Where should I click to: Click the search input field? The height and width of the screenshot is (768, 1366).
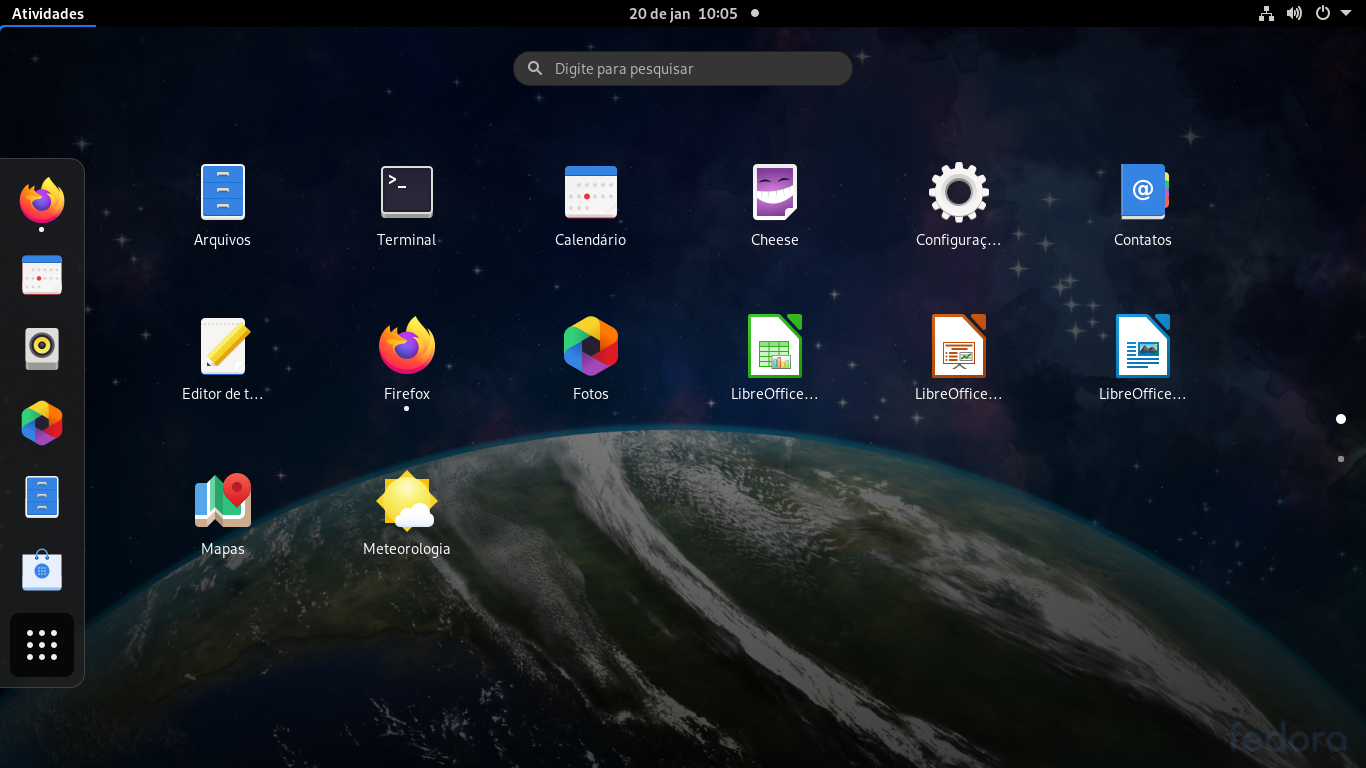(x=683, y=68)
